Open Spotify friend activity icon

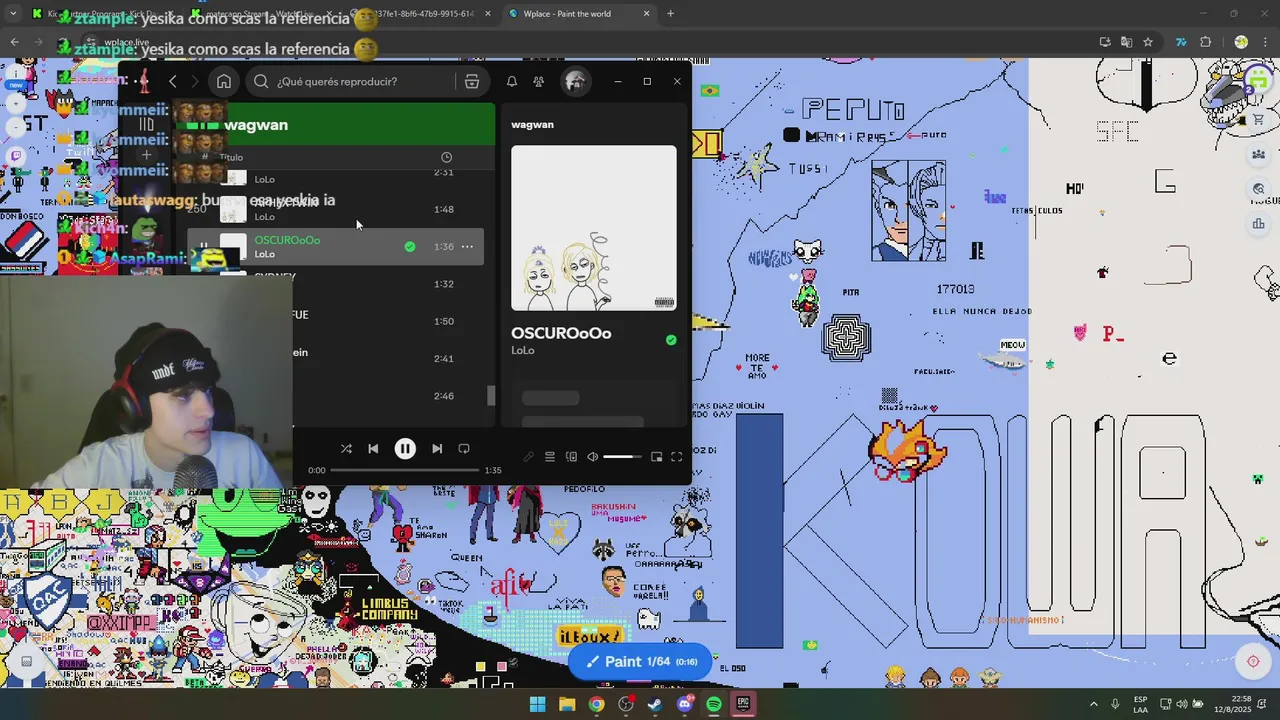coord(538,82)
